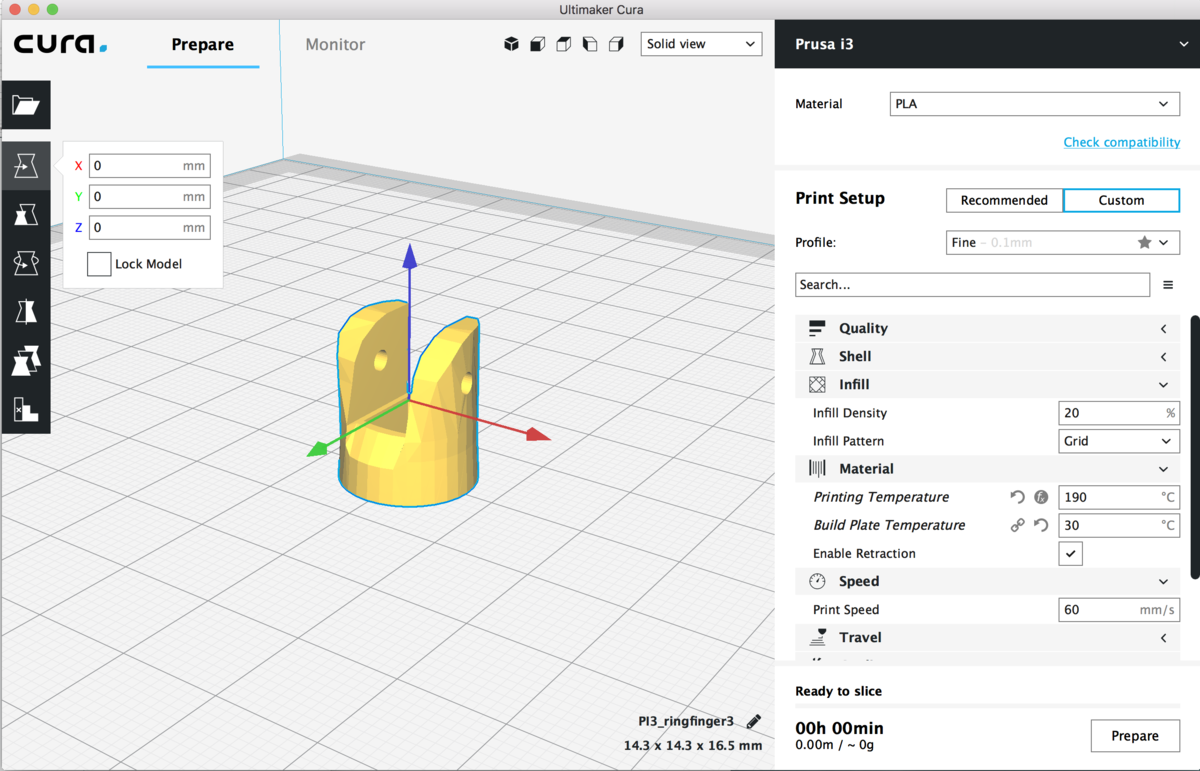Click the pencil icon beside PI3_ringfinger3
Viewport: 1200px width, 771px height.
(754, 721)
